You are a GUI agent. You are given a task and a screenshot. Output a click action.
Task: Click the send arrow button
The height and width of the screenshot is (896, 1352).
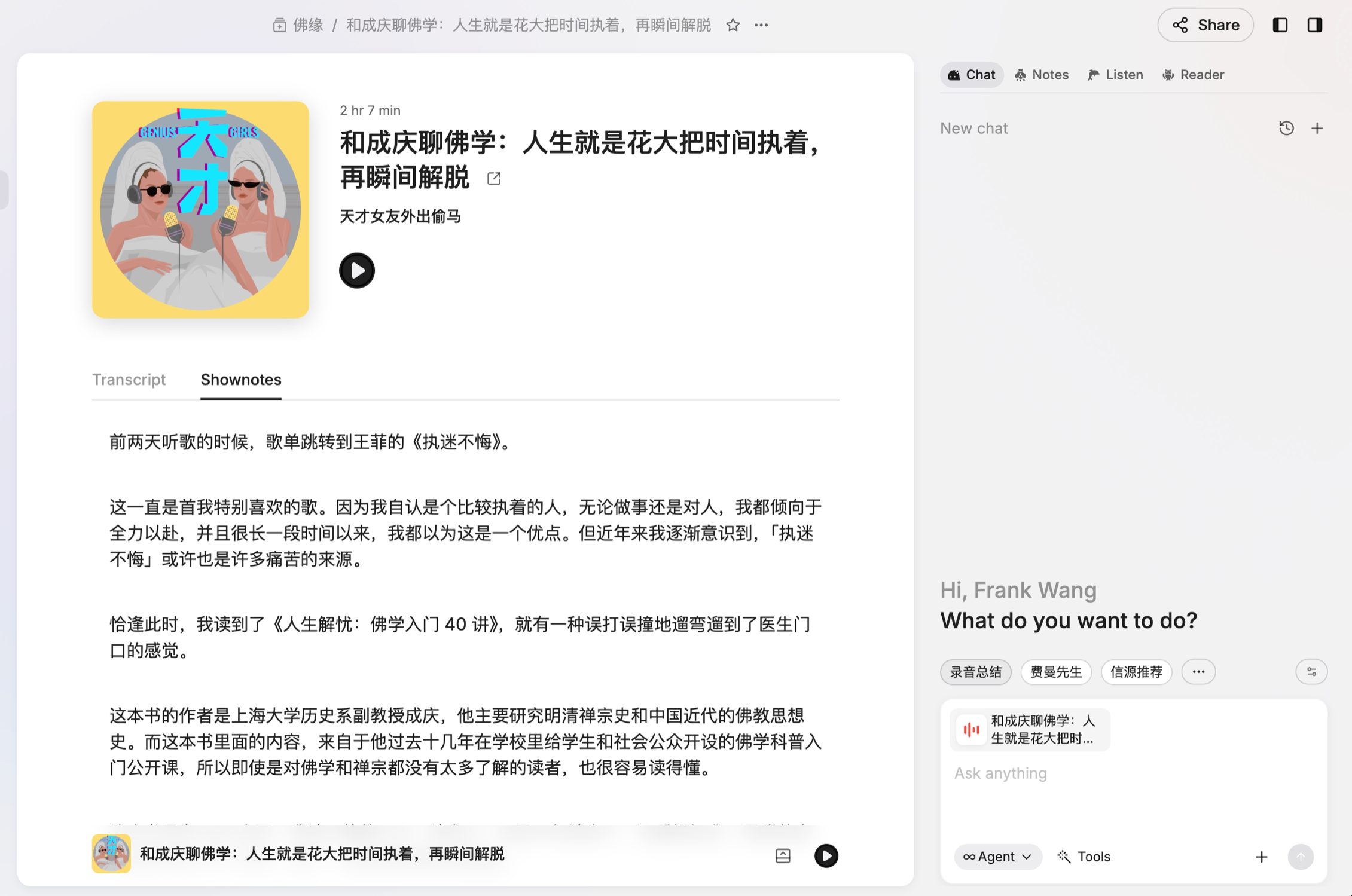(x=1300, y=857)
